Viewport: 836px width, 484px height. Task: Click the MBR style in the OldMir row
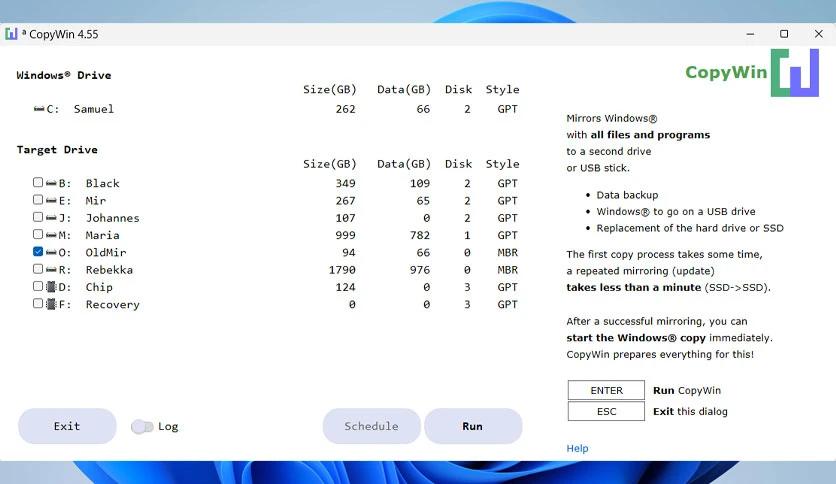(x=508, y=253)
